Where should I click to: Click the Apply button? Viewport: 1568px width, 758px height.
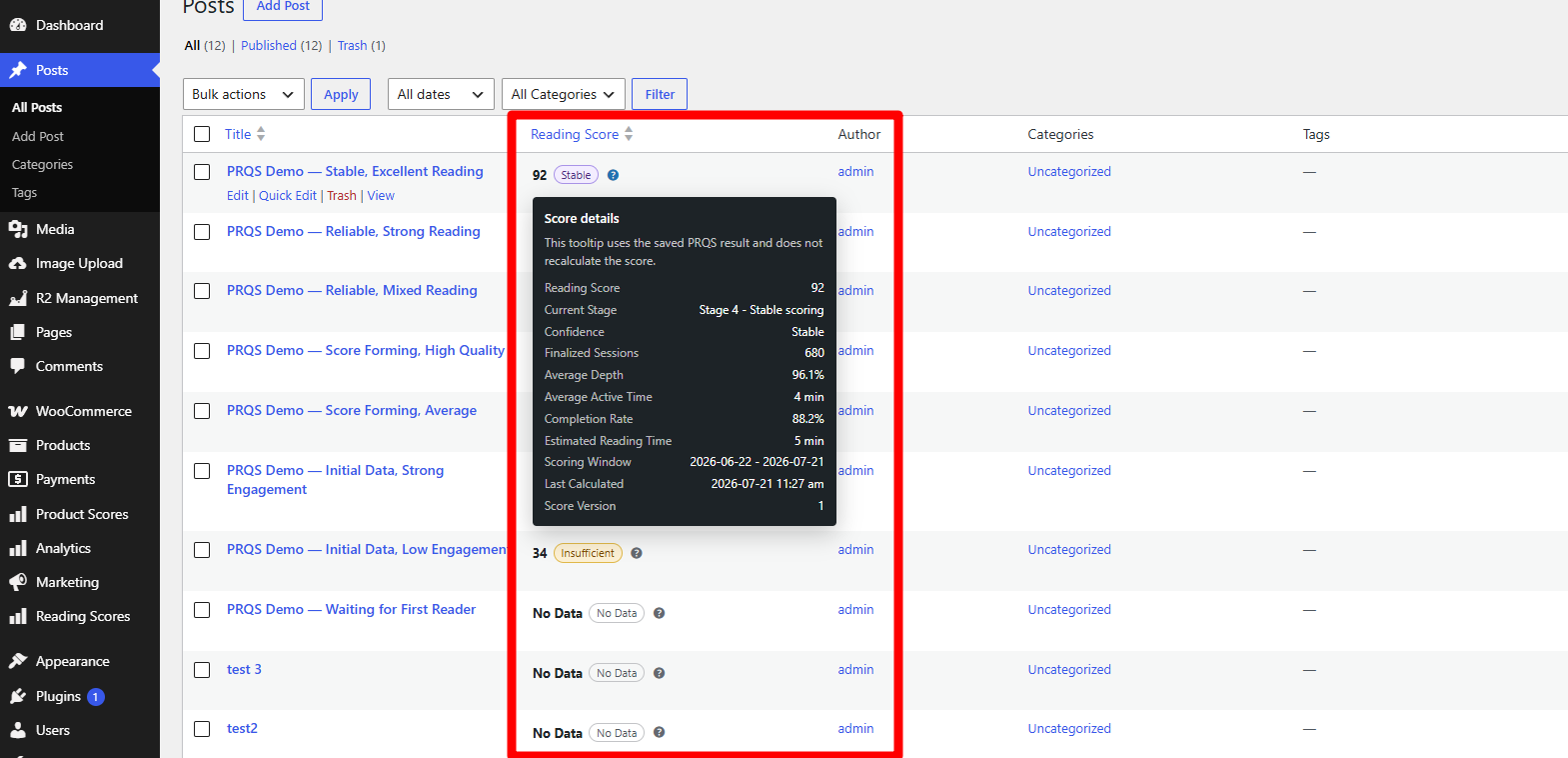click(x=341, y=94)
